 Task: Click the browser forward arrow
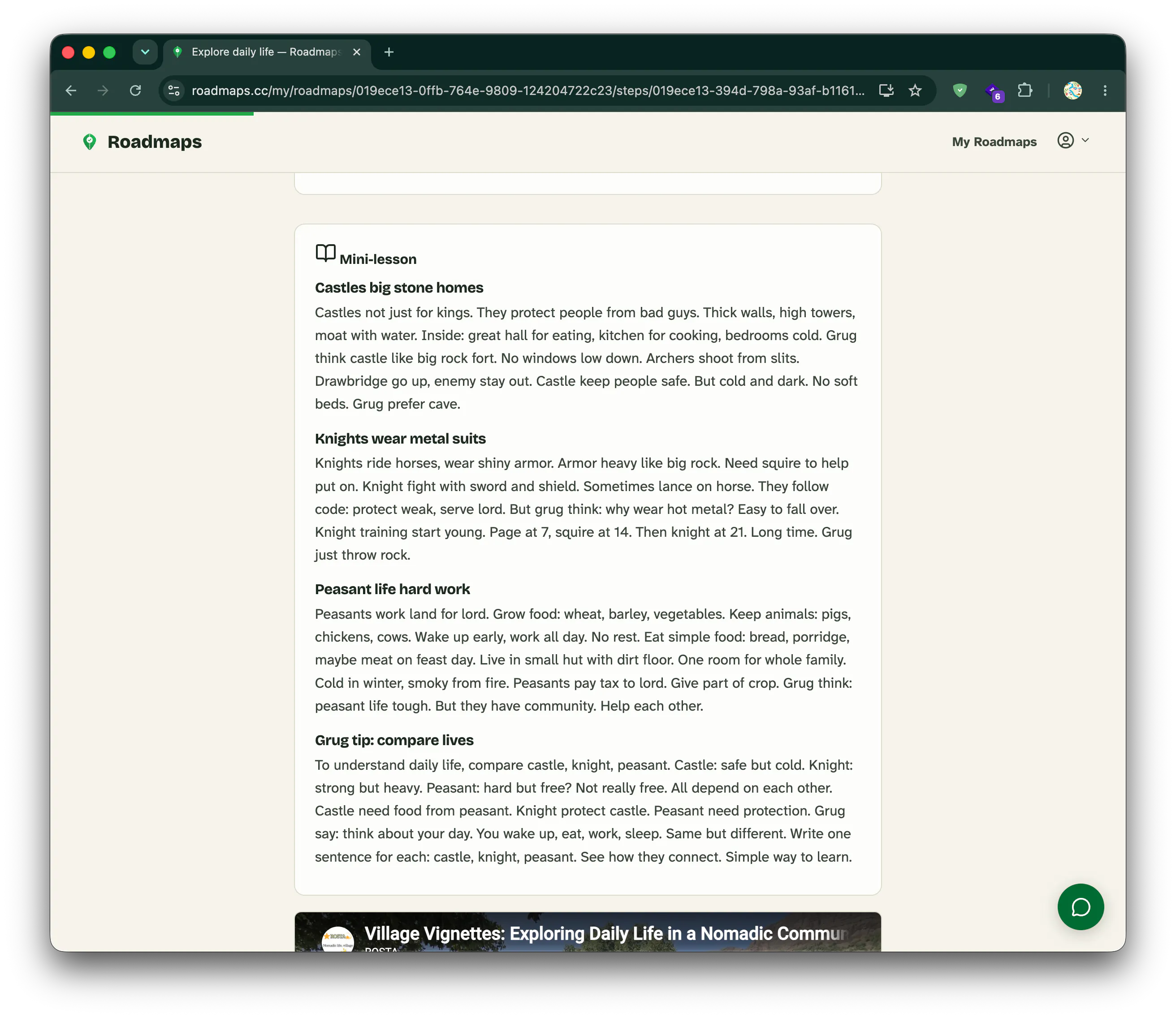103,91
